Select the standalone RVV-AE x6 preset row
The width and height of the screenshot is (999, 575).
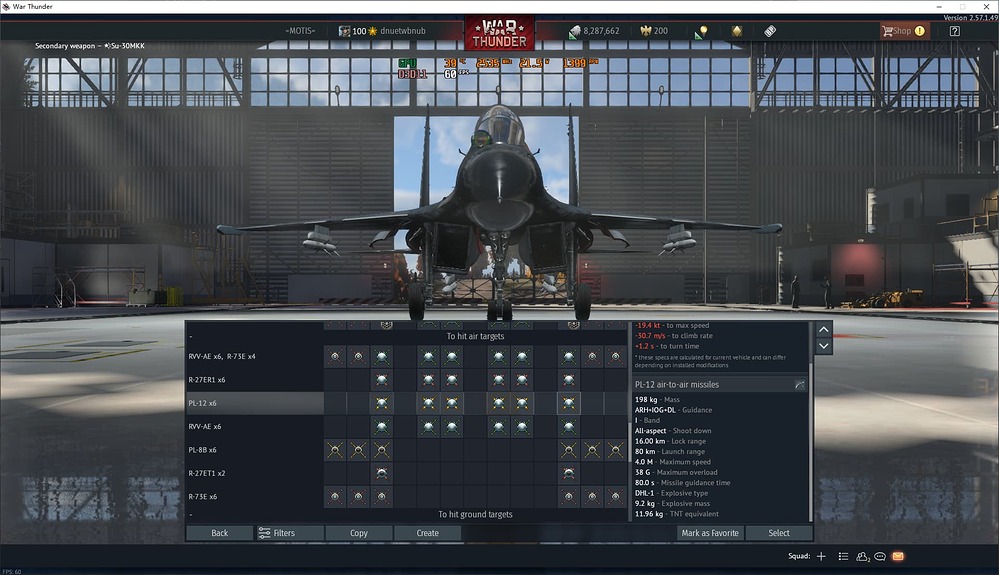click(x=407, y=427)
